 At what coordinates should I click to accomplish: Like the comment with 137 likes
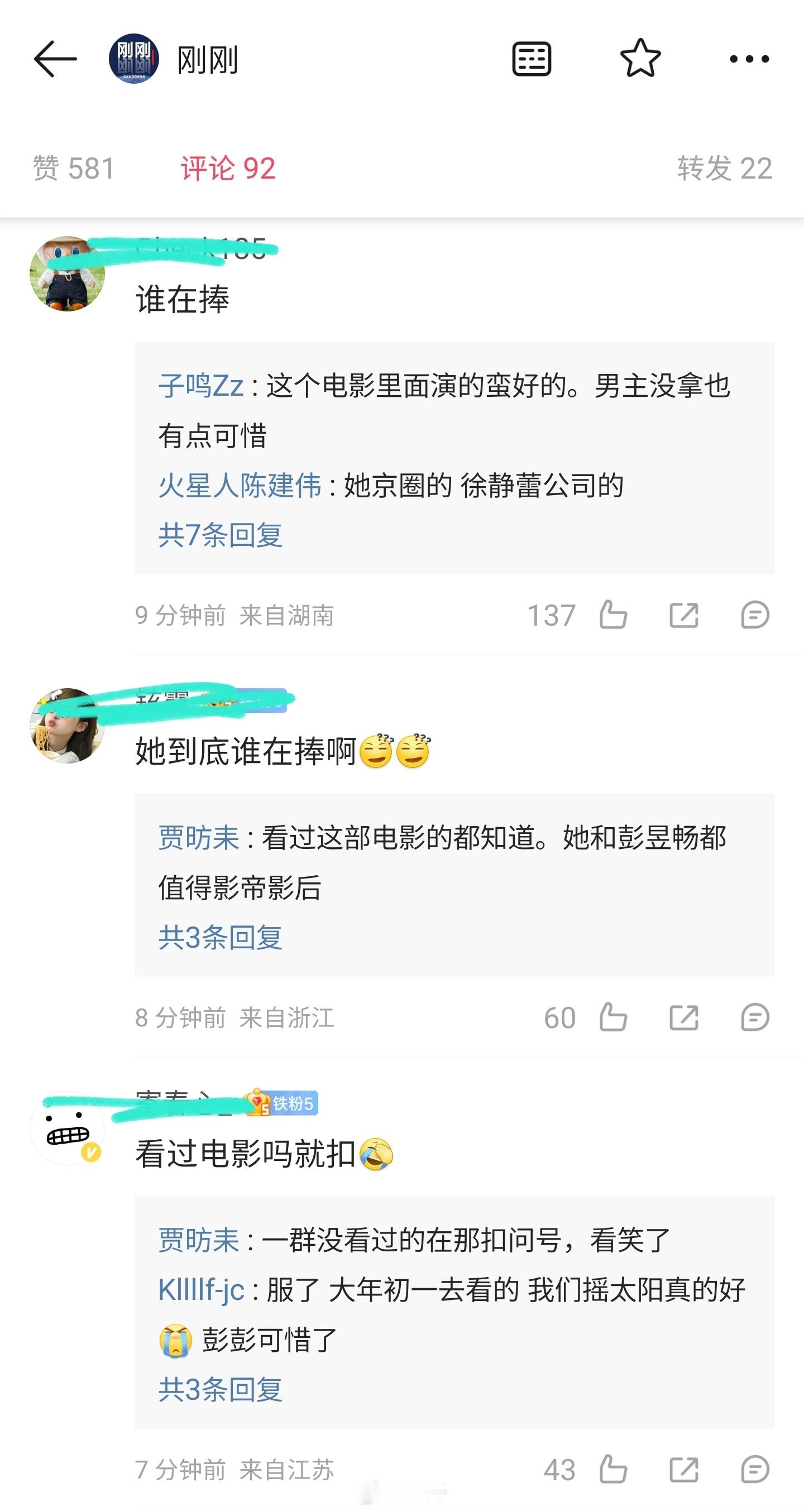click(613, 615)
